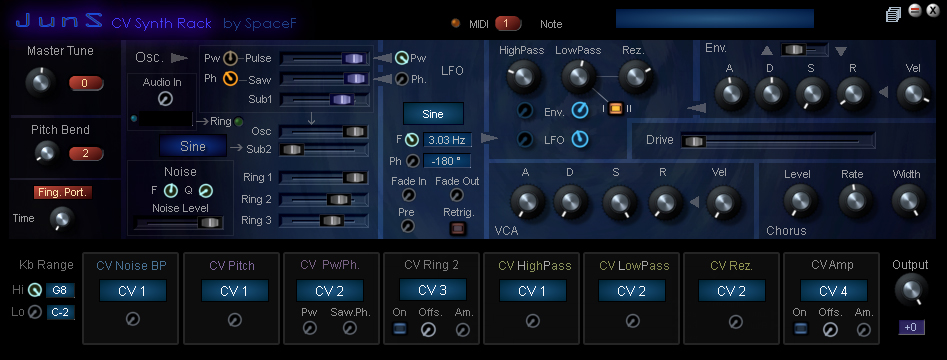The width and height of the screenshot is (947, 360).
Task: Open CV LowPass source selector
Action: click(632, 291)
